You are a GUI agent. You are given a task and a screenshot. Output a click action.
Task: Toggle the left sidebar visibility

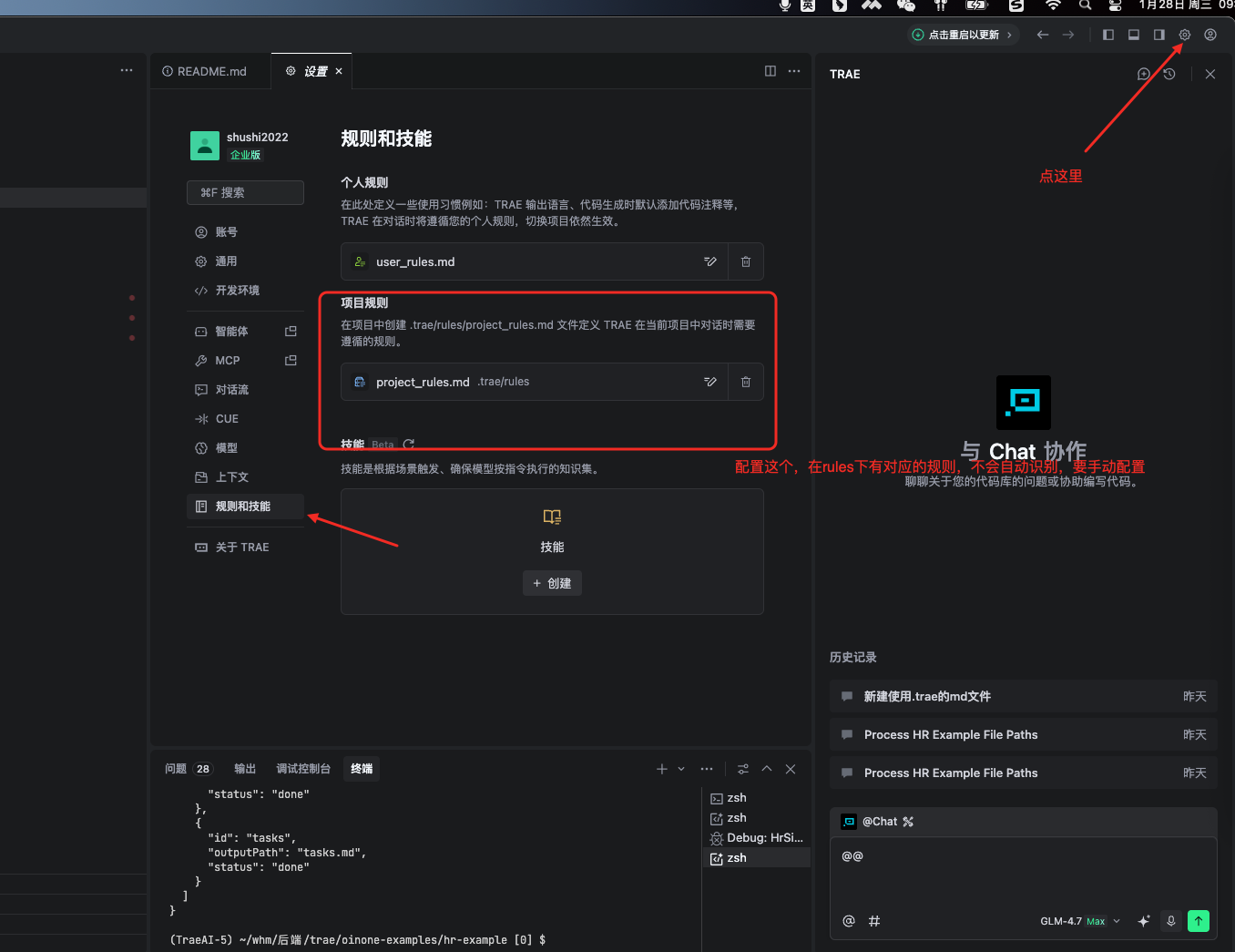(1108, 35)
